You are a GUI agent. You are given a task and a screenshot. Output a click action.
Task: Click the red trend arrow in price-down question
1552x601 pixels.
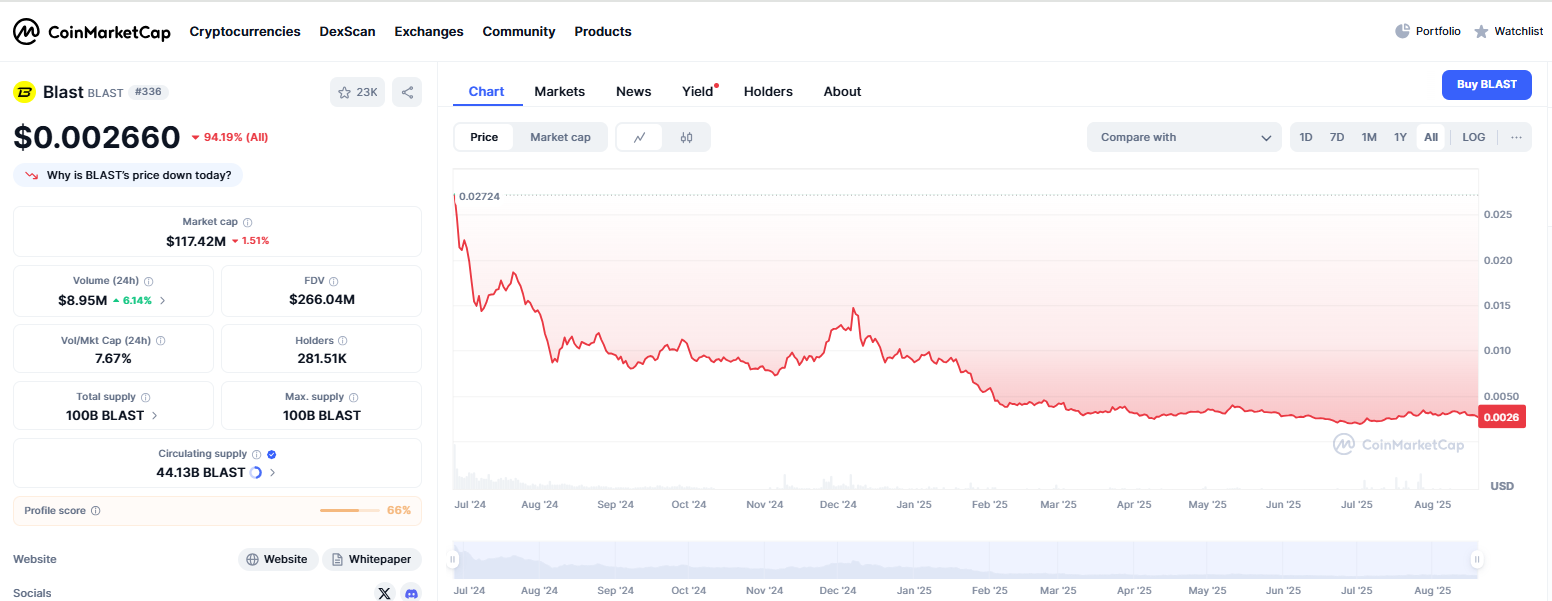(31, 175)
